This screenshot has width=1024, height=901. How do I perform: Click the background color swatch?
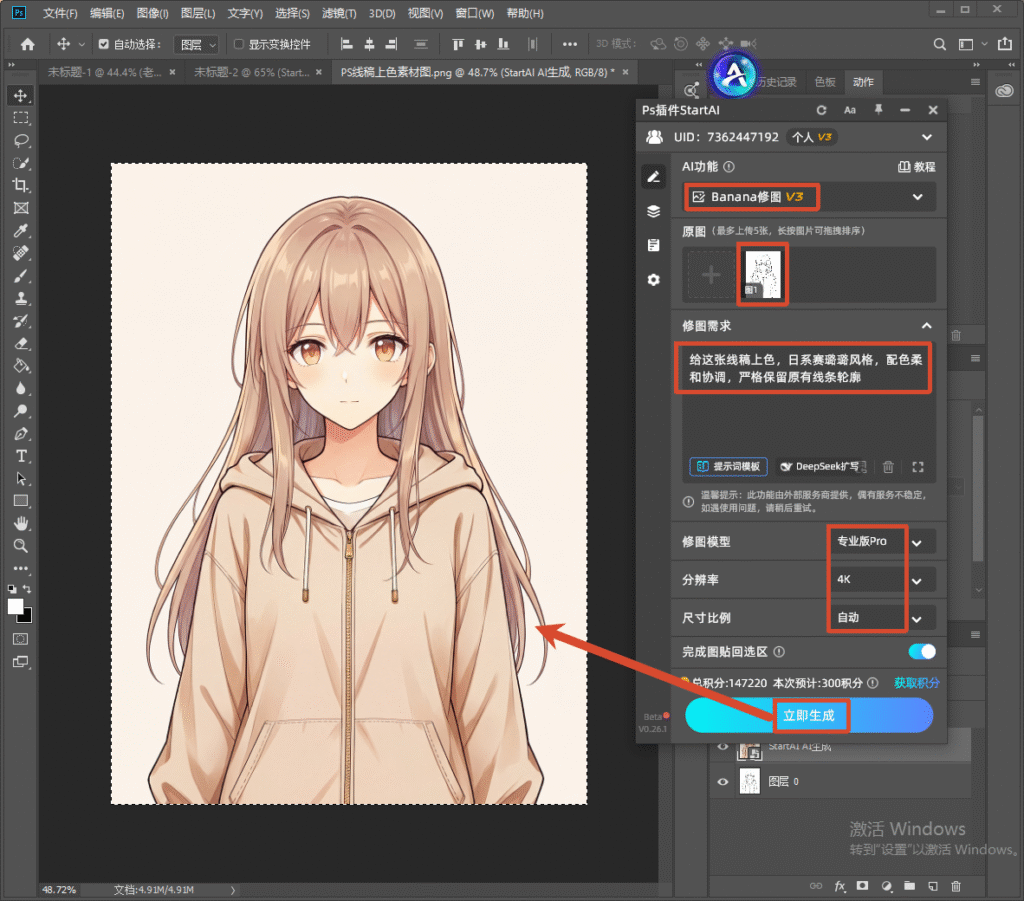click(x=27, y=617)
